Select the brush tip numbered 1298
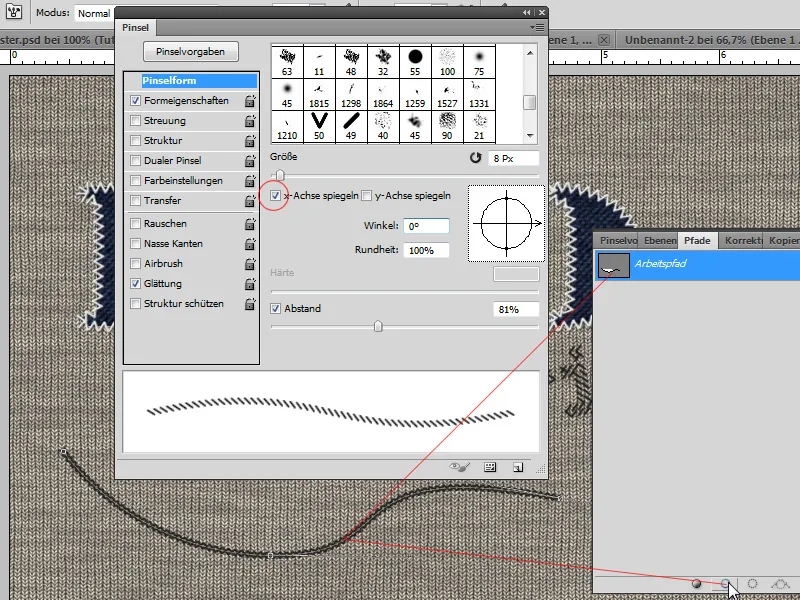 coord(351,94)
